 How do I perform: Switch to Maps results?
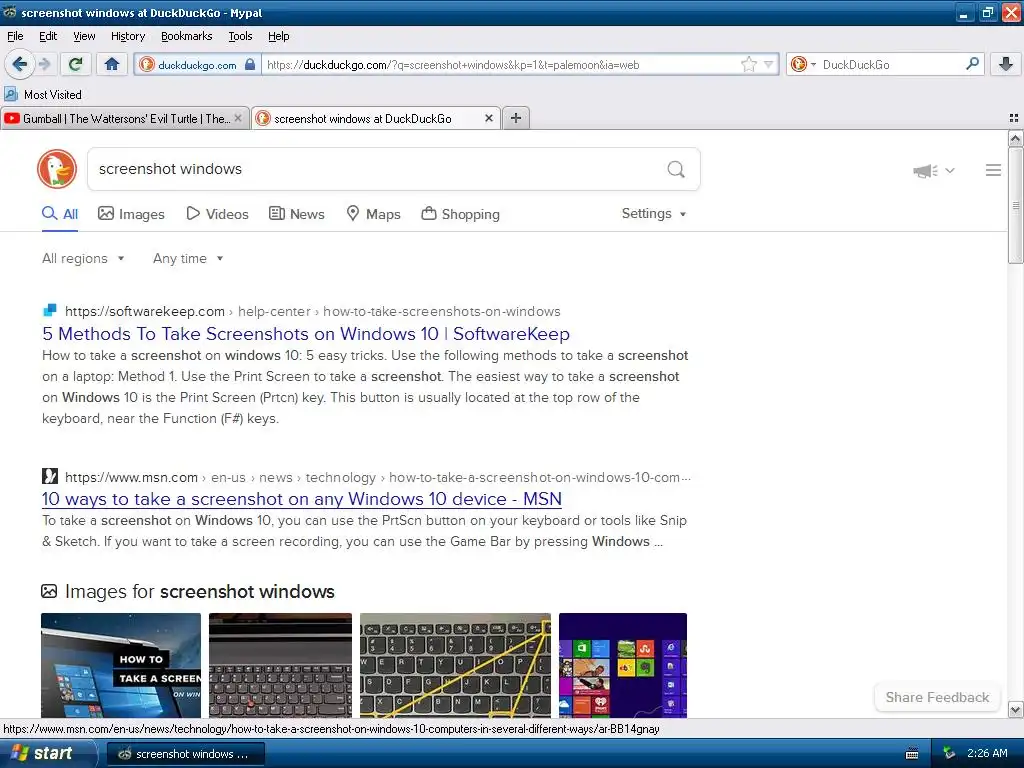373,214
